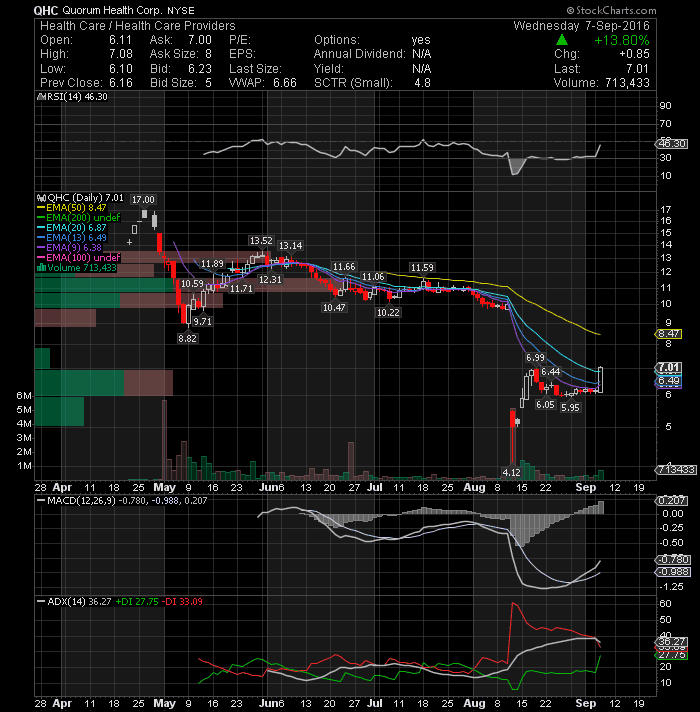This screenshot has height=712, width=700.
Task: Click the Volume 713,433 legend entry
Action: pos(77,267)
